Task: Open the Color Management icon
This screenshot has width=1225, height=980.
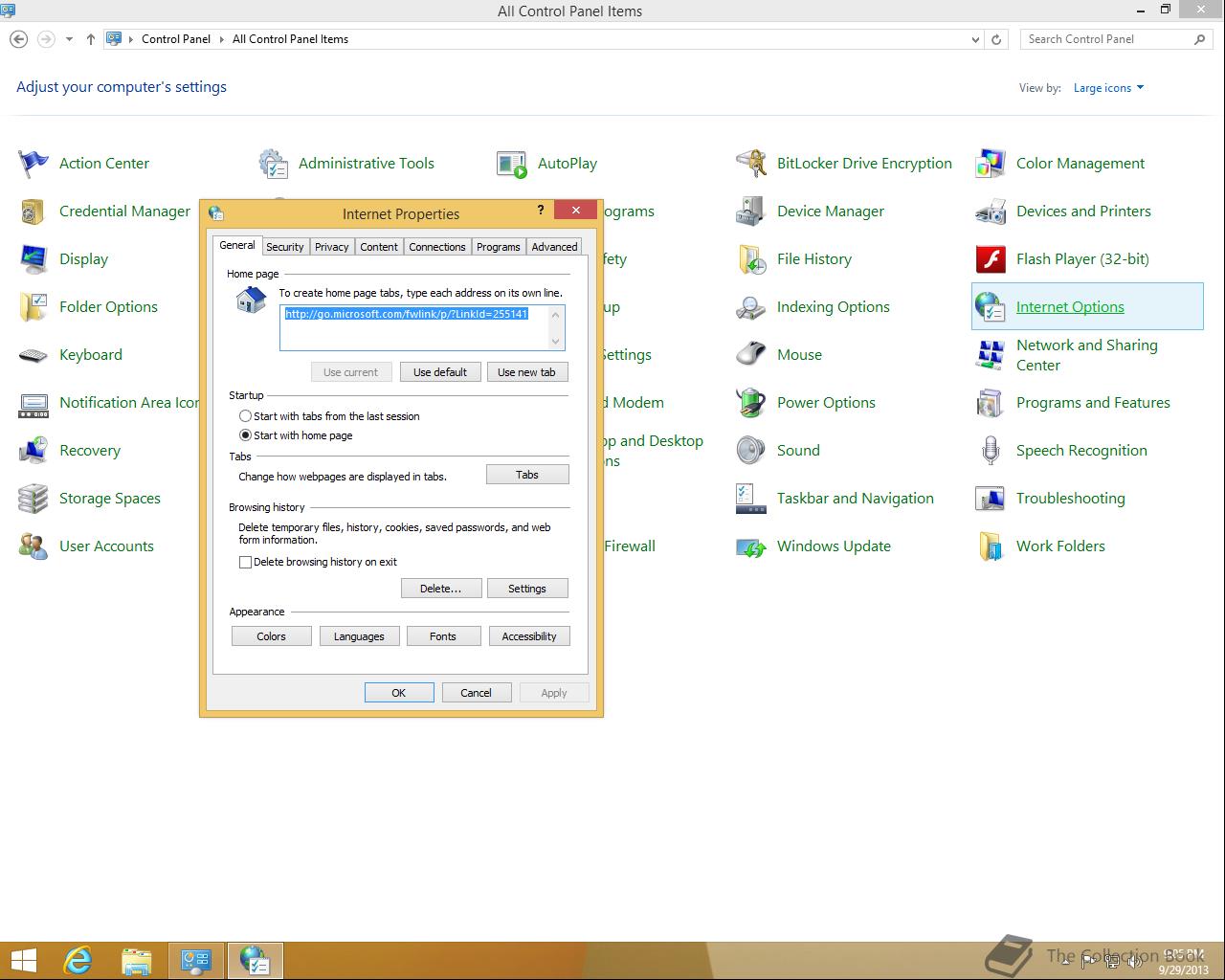Action: click(x=991, y=164)
